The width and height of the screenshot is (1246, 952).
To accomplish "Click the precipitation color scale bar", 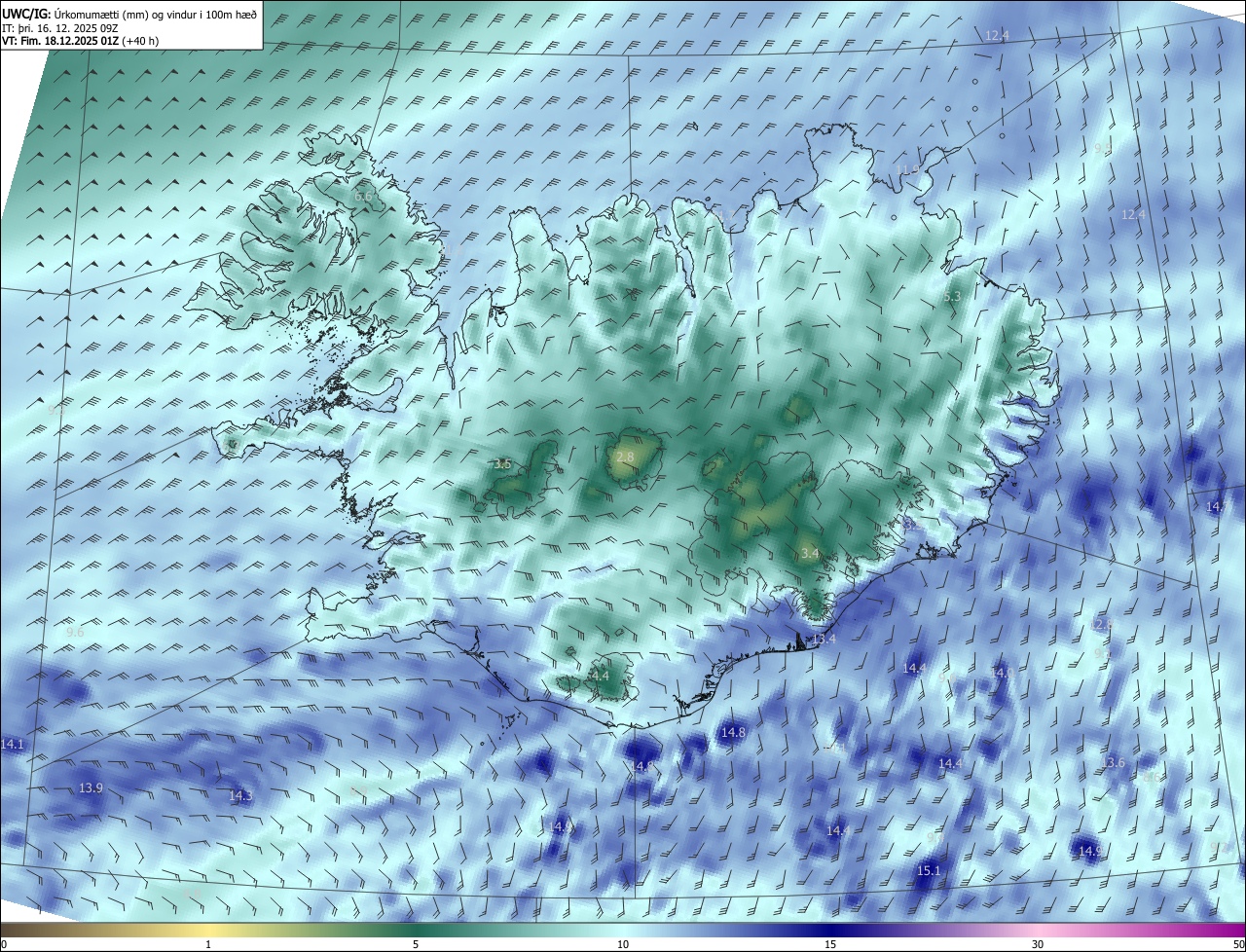I will [623, 930].
